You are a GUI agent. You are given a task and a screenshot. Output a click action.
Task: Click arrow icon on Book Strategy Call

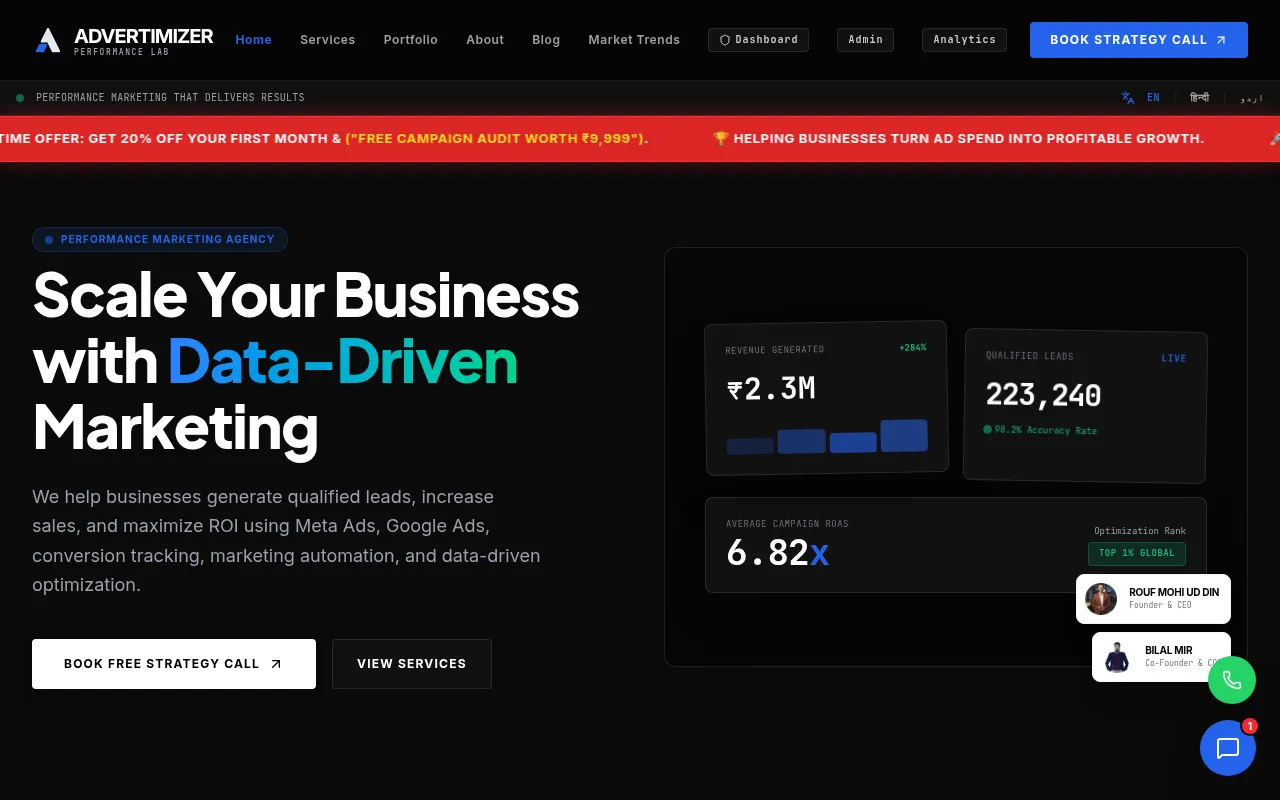[1221, 40]
